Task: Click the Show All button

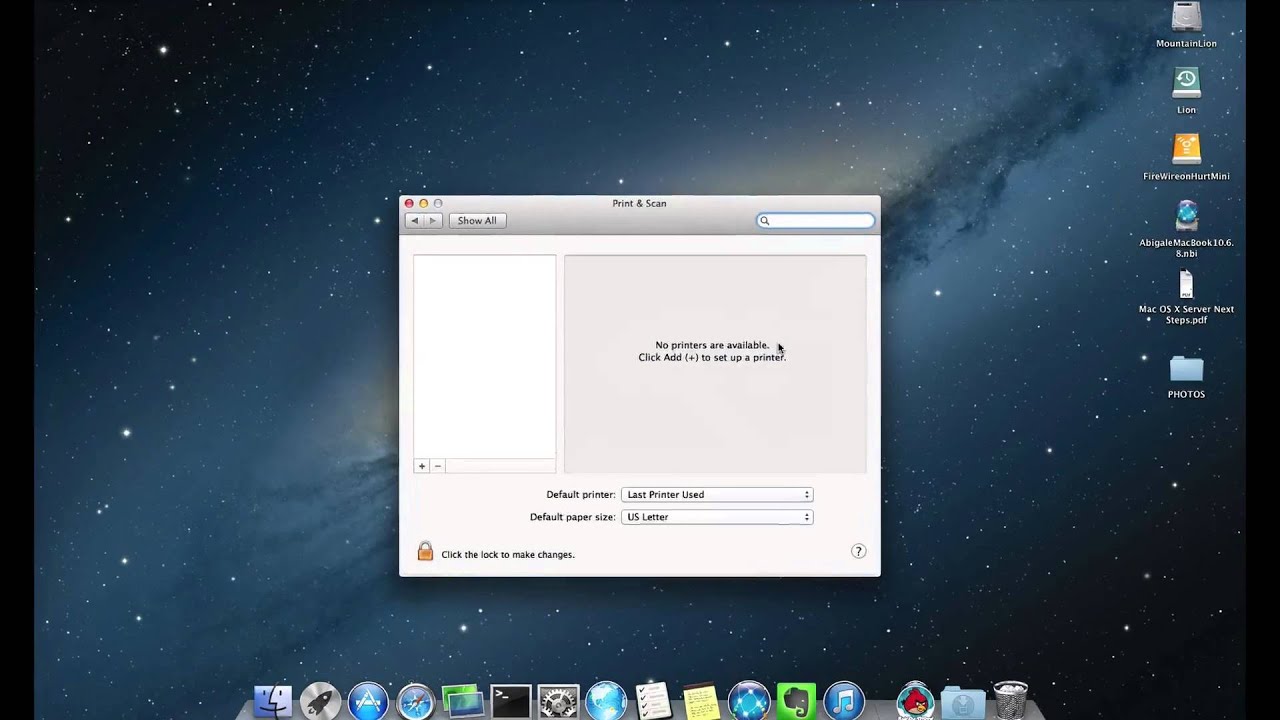Action: click(477, 220)
